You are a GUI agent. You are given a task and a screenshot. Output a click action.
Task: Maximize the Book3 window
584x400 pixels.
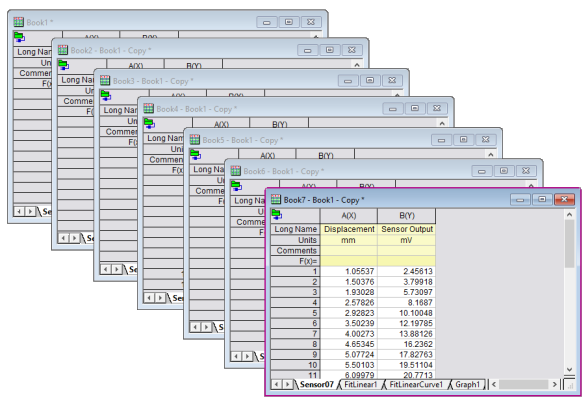(370, 80)
